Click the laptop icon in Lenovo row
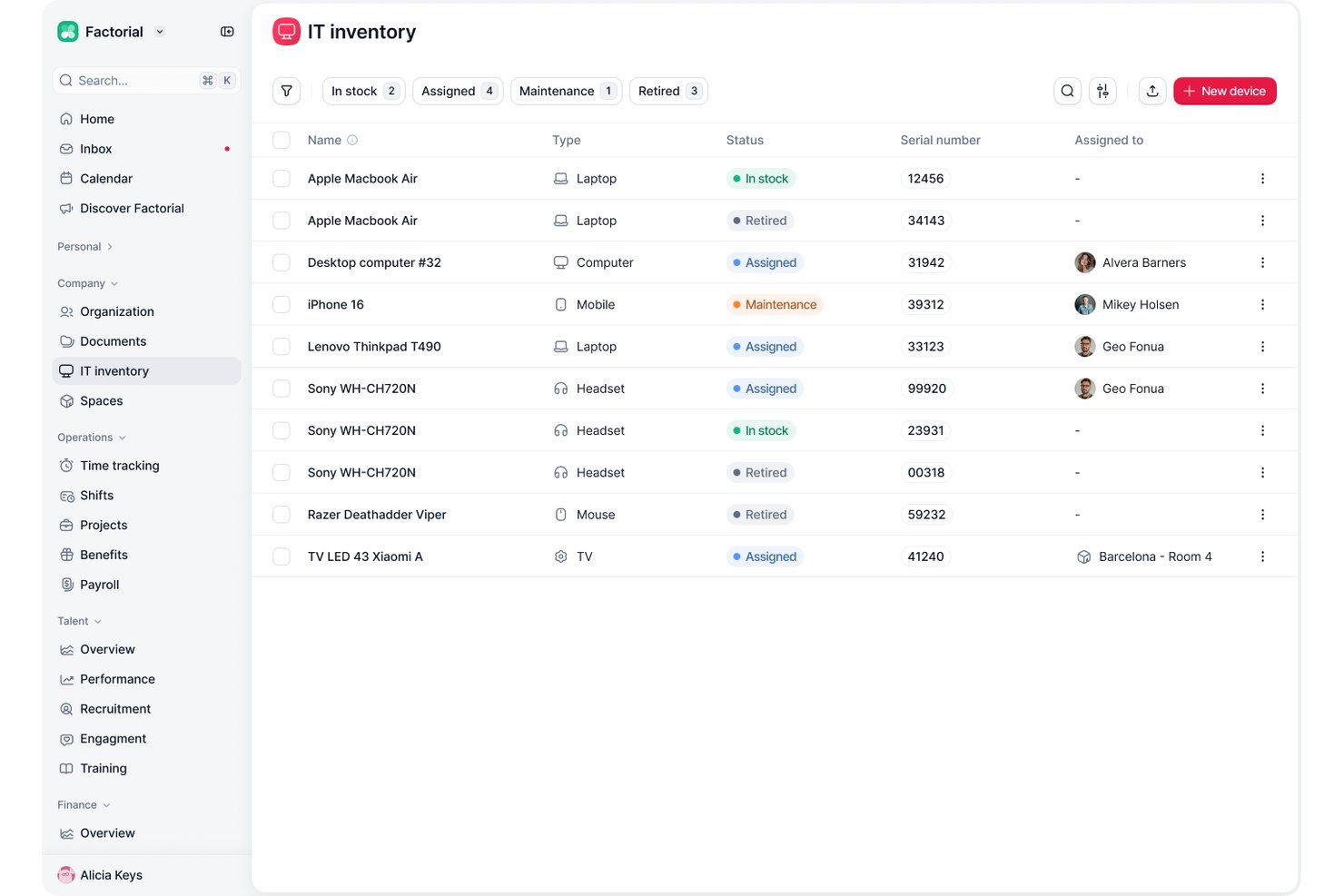This screenshot has width=1344, height=896. pos(561,347)
